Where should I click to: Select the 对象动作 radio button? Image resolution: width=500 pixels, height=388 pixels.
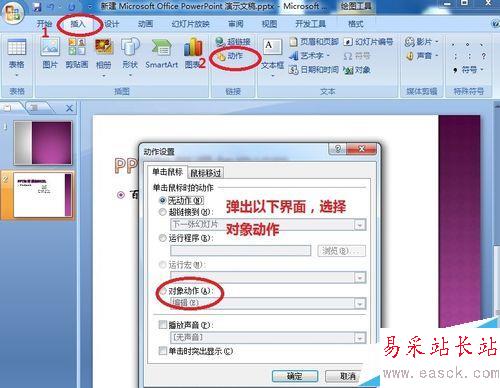click(x=163, y=291)
